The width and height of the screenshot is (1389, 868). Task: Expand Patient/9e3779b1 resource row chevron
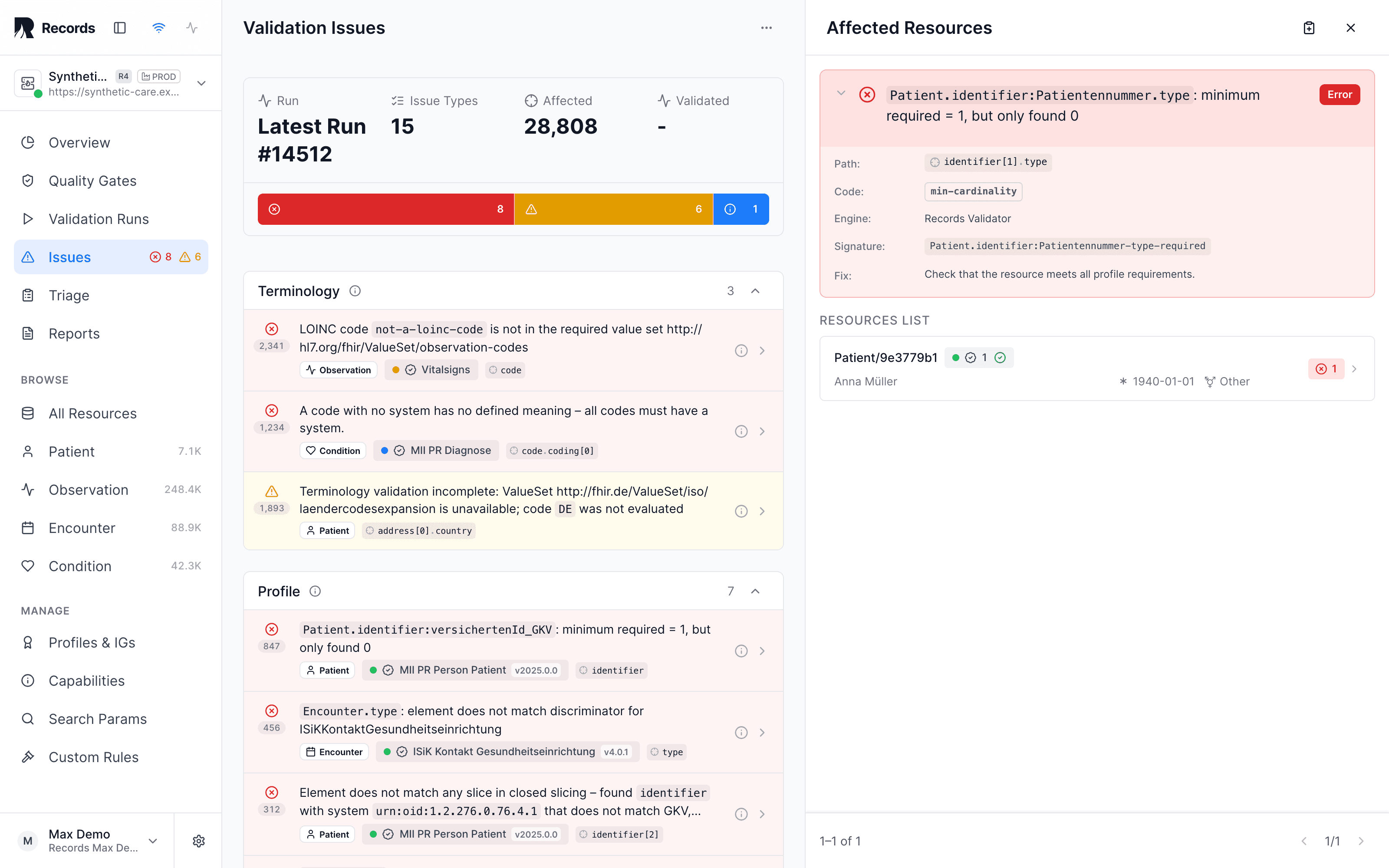1354,368
